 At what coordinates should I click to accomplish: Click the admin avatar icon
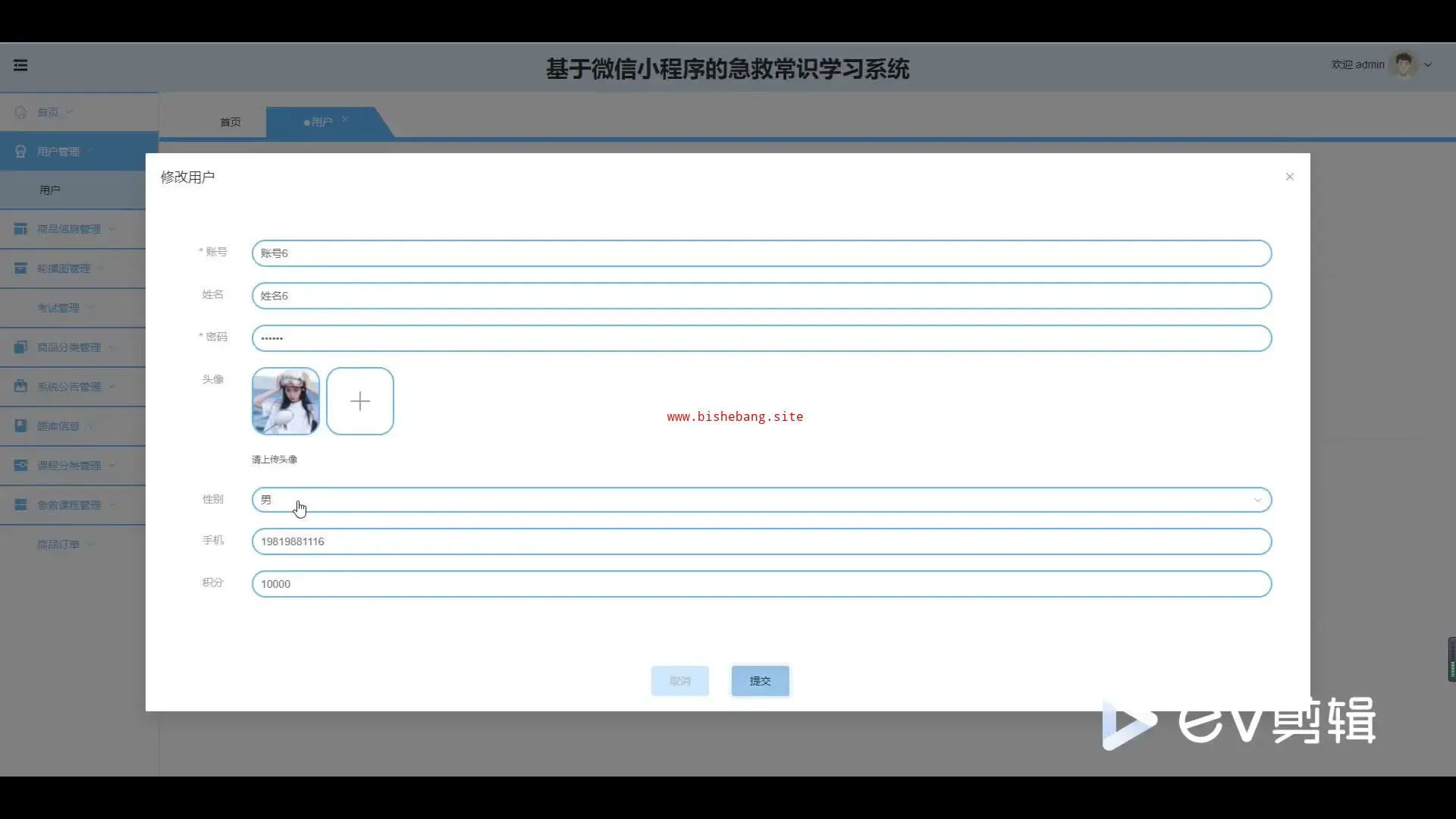pyautogui.click(x=1404, y=64)
